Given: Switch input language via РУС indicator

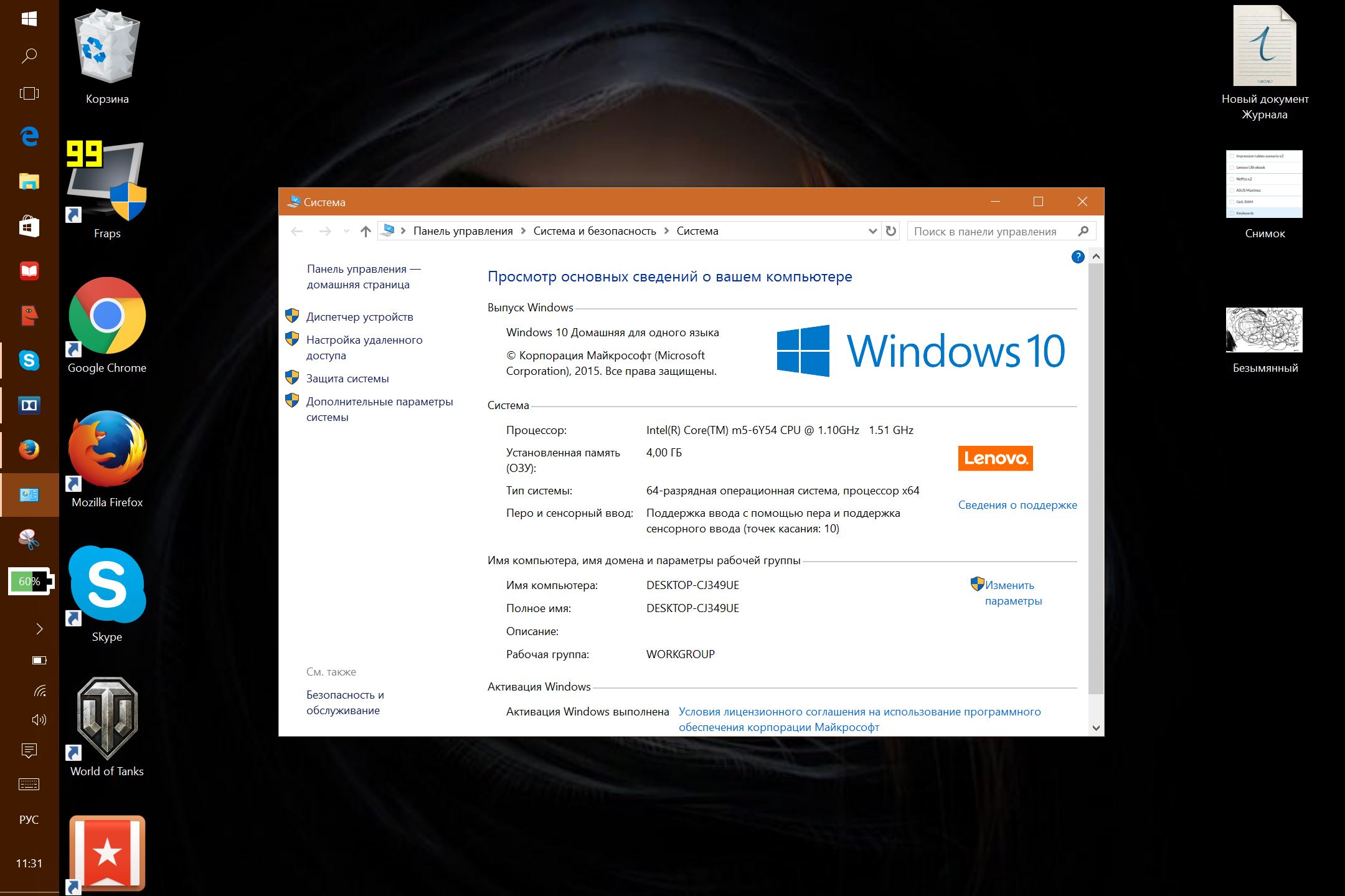Looking at the screenshot, I should (x=29, y=819).
